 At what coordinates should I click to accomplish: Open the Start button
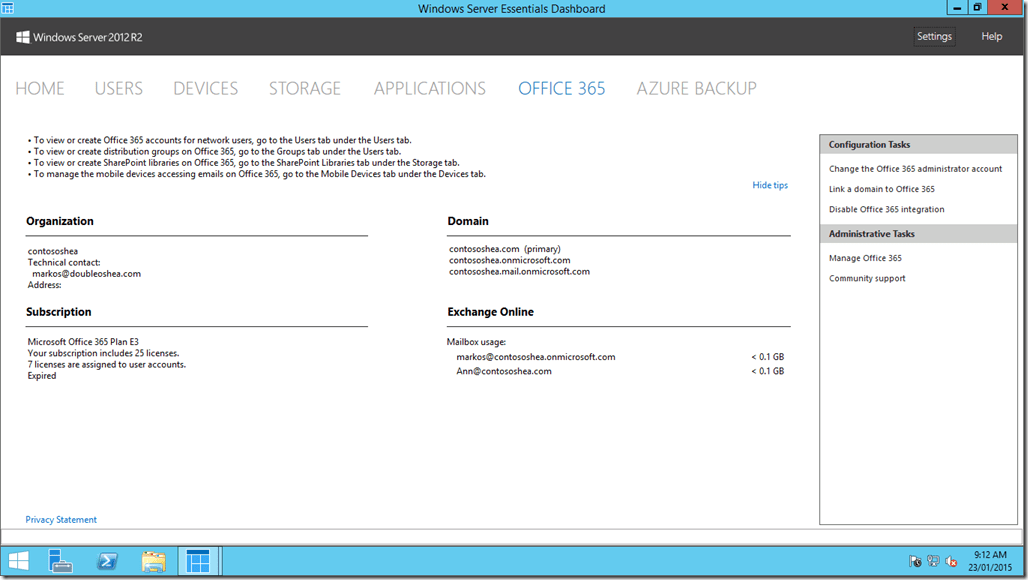click(17, 561)
